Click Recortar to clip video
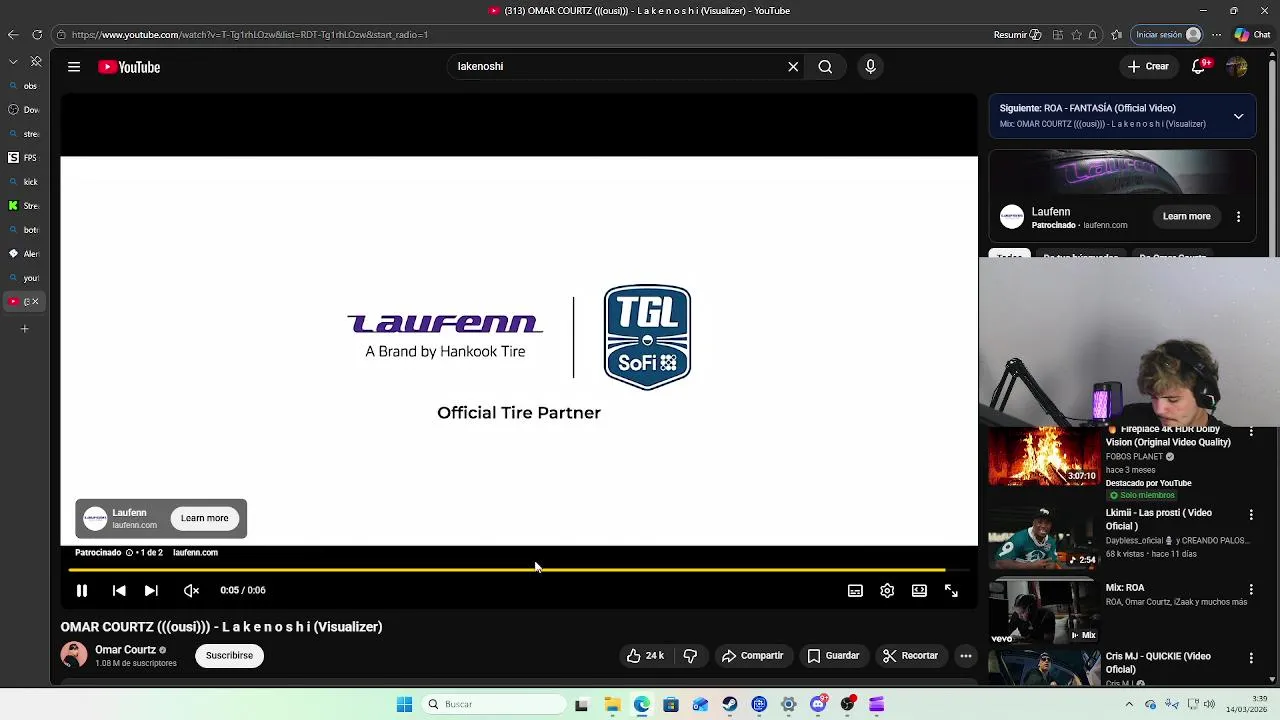Image resolution: width=1280 pixels, height=720 pixels. (910, 656)
